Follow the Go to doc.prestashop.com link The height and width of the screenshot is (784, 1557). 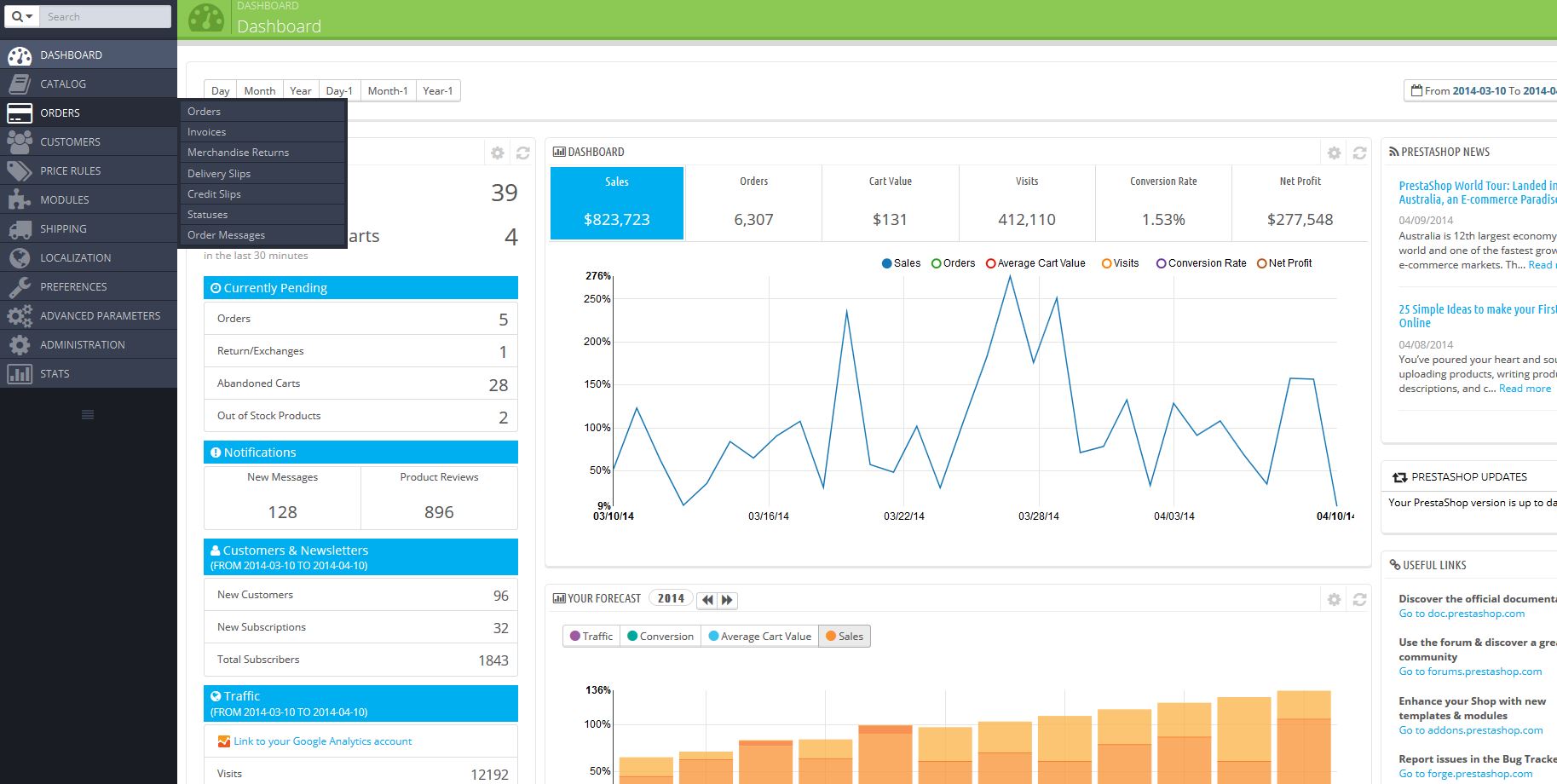[x=1462, y=614]
